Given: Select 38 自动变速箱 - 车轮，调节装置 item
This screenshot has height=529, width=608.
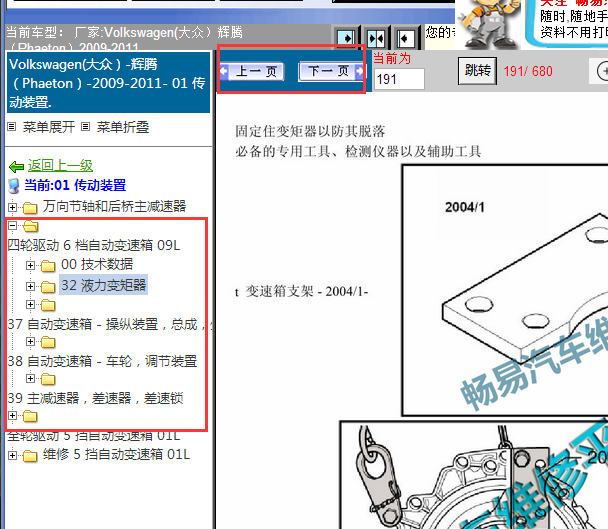Looking at the screenshot, I should (102, 361).
